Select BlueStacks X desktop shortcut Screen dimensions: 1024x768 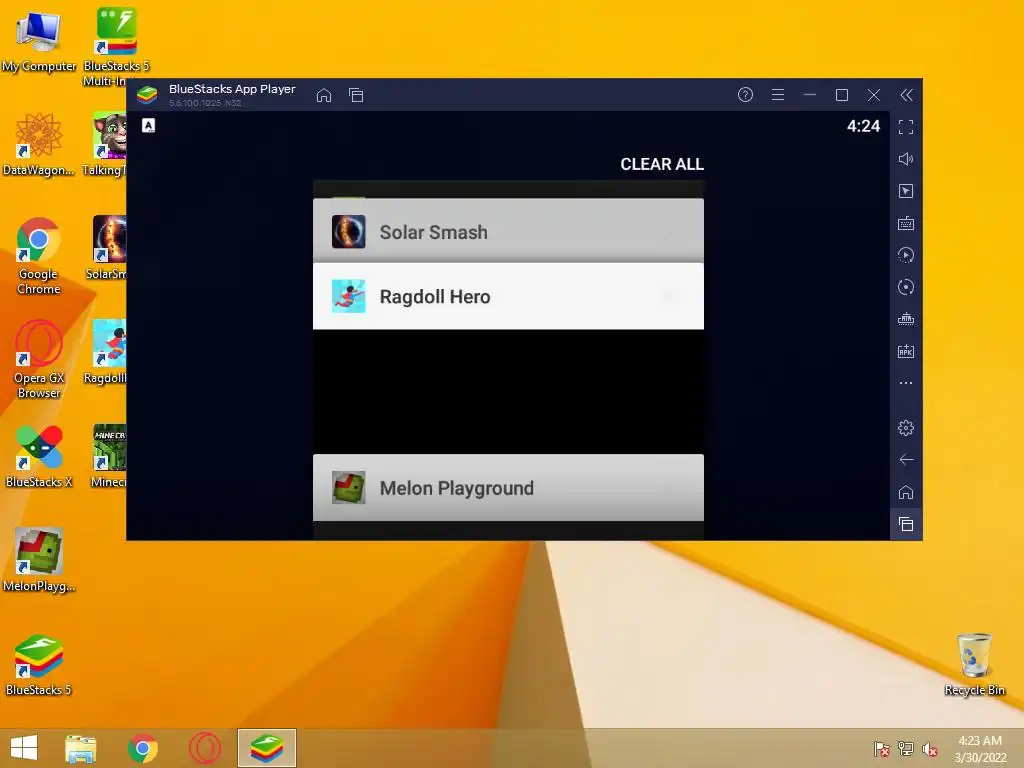(39, 456)
